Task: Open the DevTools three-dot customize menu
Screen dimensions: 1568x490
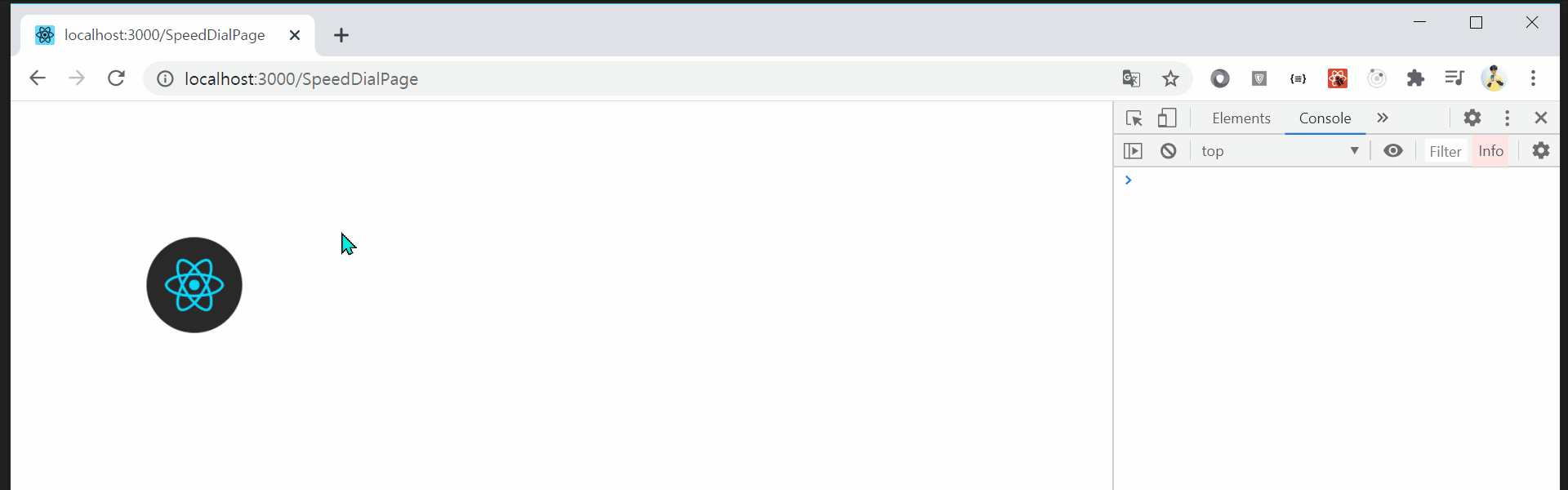Action: (x=1507, y=118)
